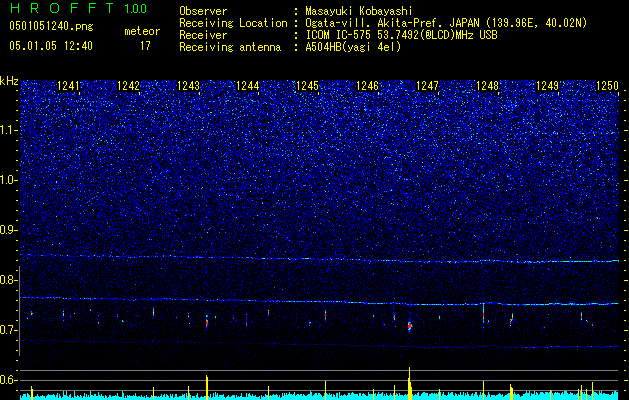Click the 0.6 frequency axis label
This screenshot has width=629, height=400.
click(9, 380)
